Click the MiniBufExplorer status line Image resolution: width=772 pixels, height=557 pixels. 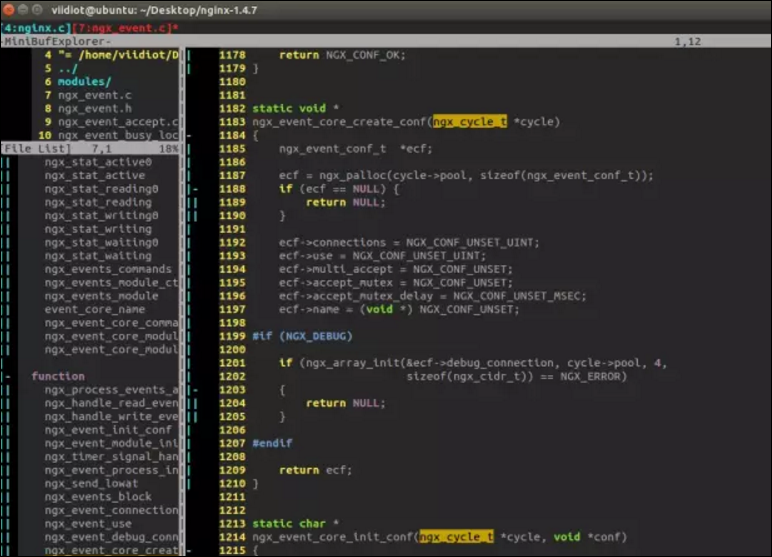pyautogui.click(x=386, y=41)
